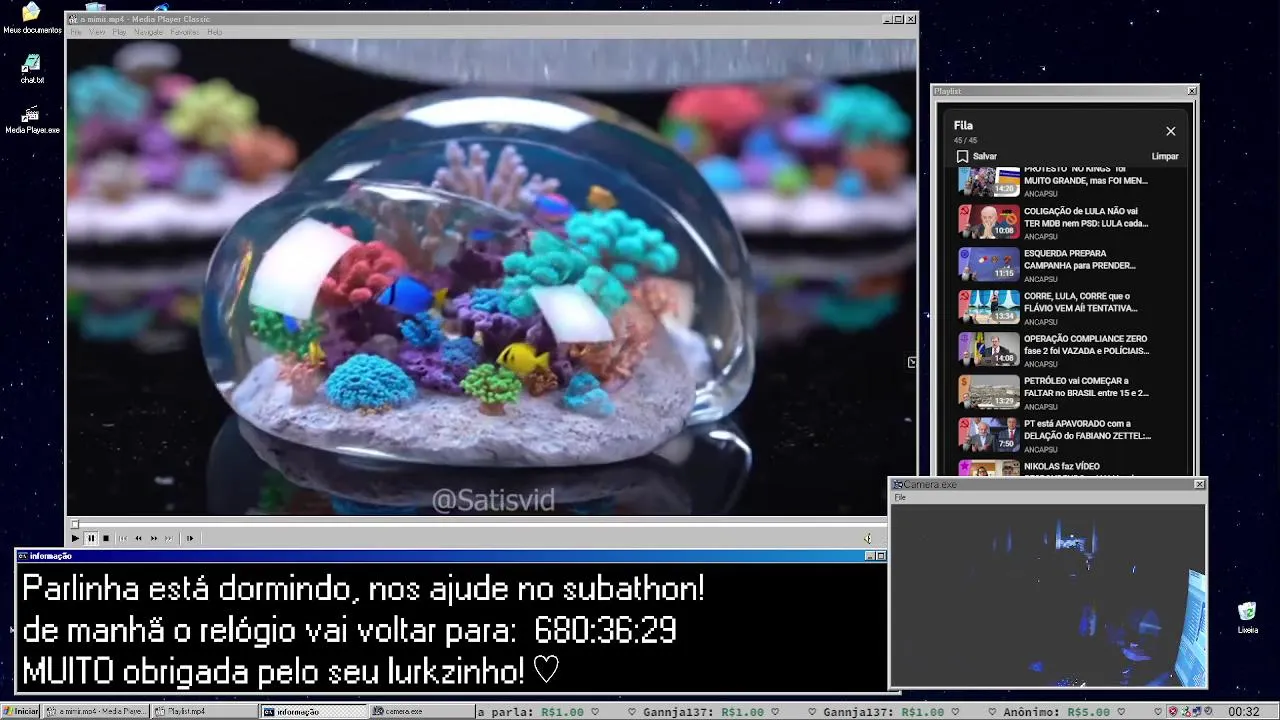Viewport: 1280px width, 720px height.
Task: Click the camera feed in Camera.exe
Action: [x=1047, y=595]
